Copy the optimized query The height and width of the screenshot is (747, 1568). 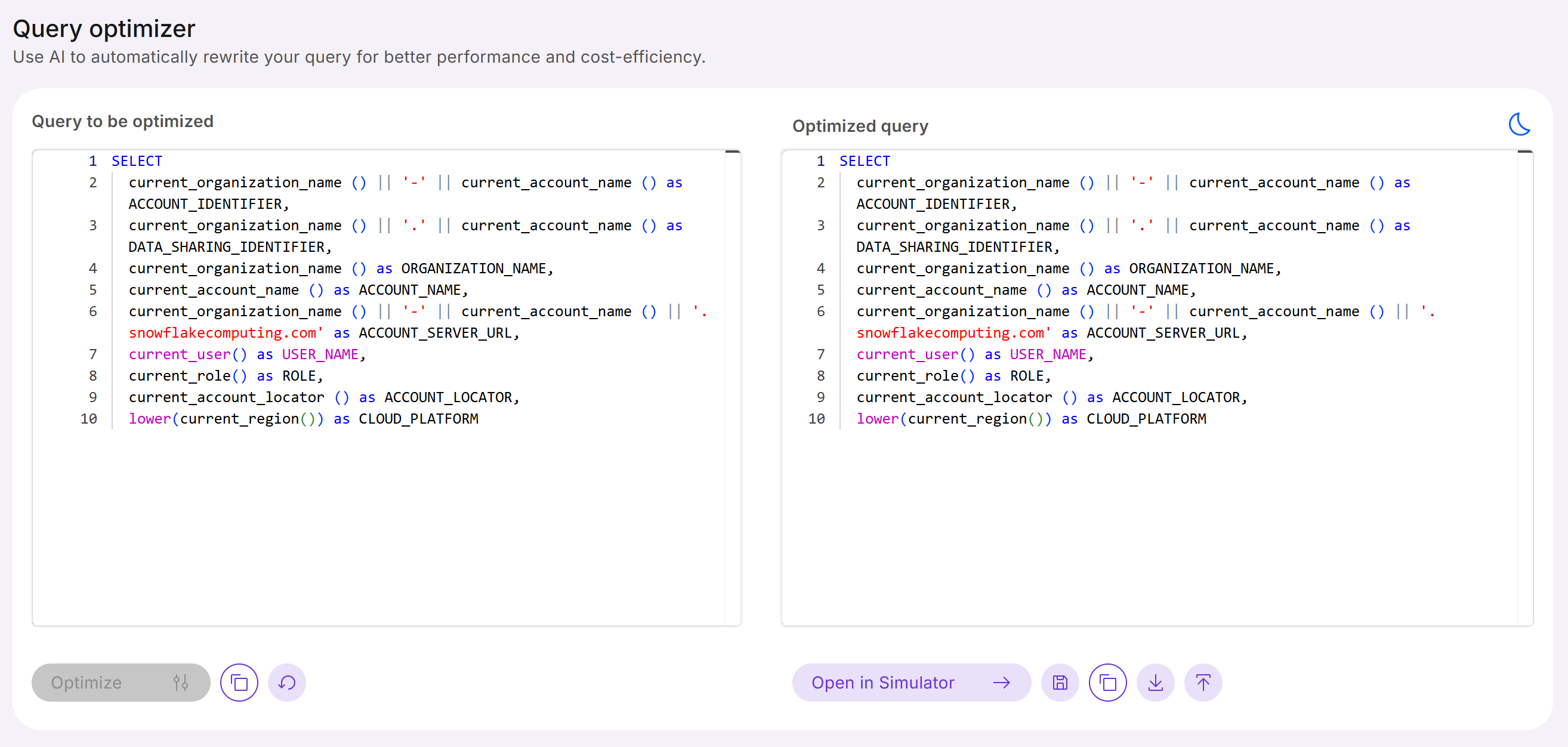[x=1107, y=683]
